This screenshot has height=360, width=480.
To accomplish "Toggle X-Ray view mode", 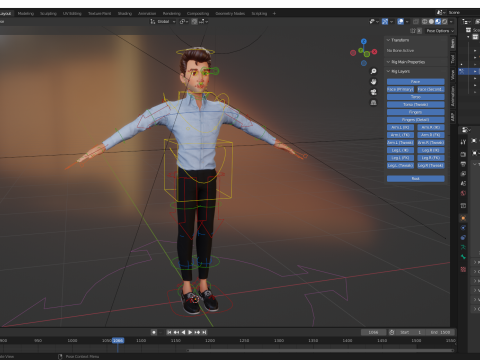I will (416, 21).
